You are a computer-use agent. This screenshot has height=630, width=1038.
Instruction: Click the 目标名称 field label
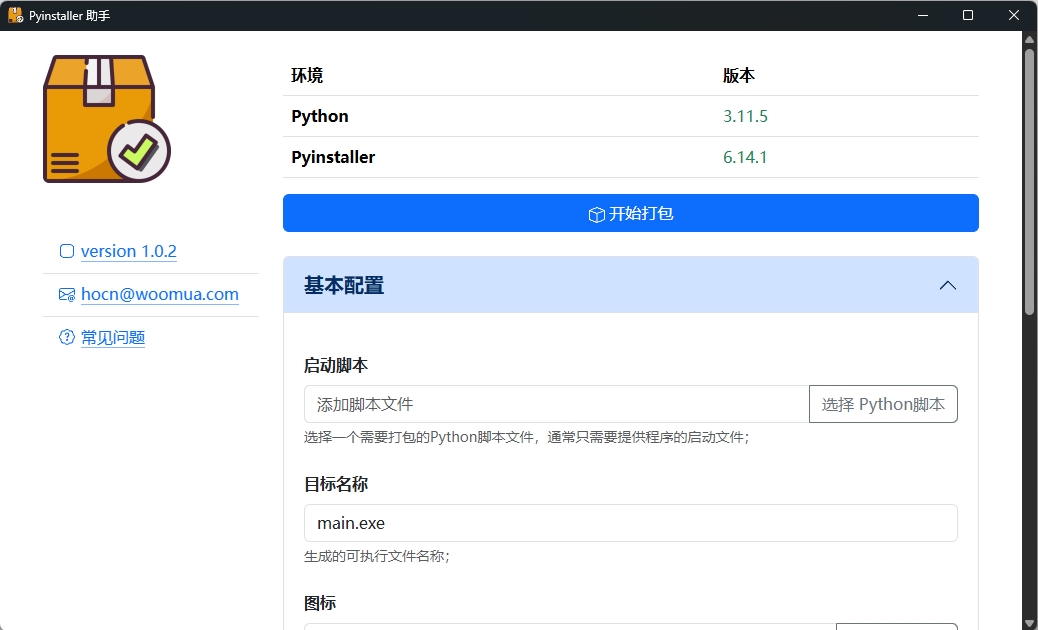pyautogui.click(x=336, y=484)
